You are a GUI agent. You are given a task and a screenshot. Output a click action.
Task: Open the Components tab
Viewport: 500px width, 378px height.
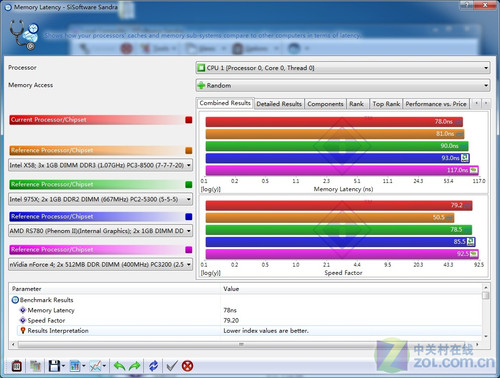click(x=325, y=104)
